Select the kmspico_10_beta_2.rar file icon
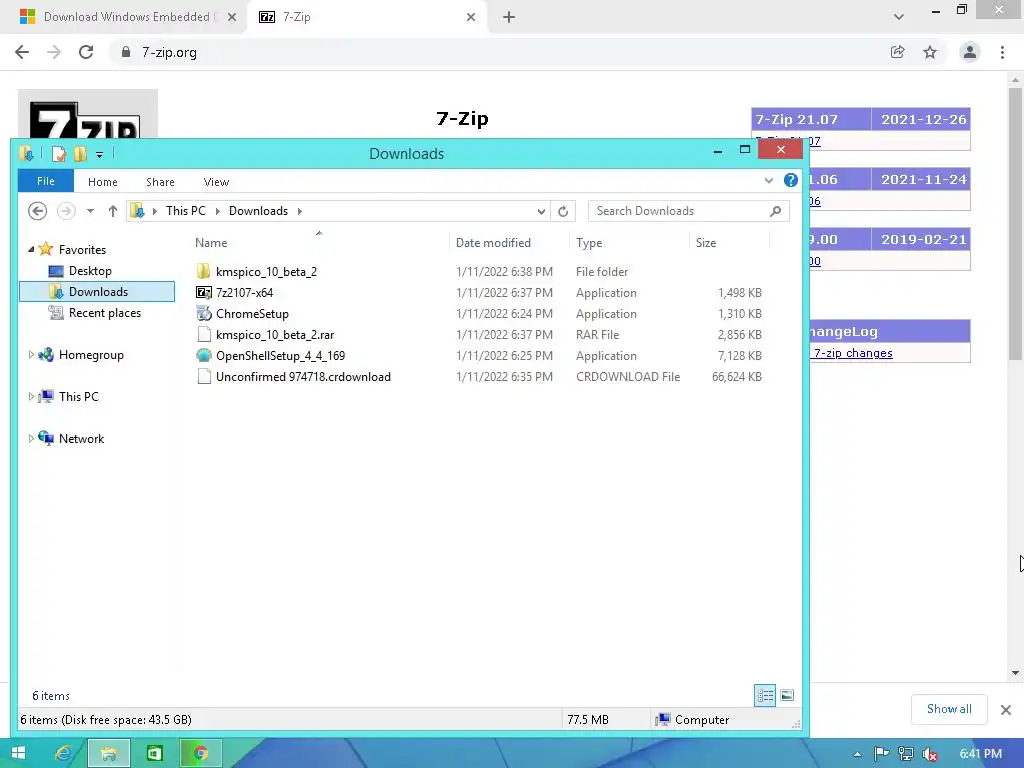The height and width of the screenshot is (768, 1024). [x=204, y=334]
